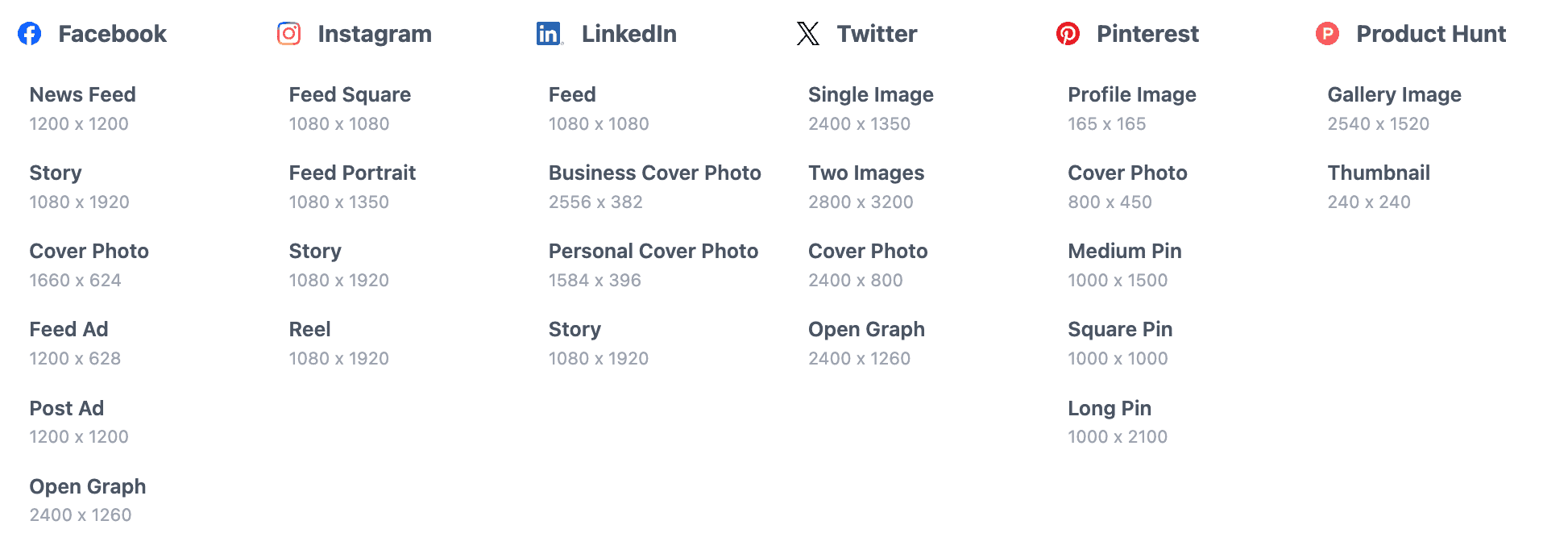Pick LinkedIn Business Cover Photo preset
Image resolution: width=1568 pixels, height=550 pixels.
654,186
